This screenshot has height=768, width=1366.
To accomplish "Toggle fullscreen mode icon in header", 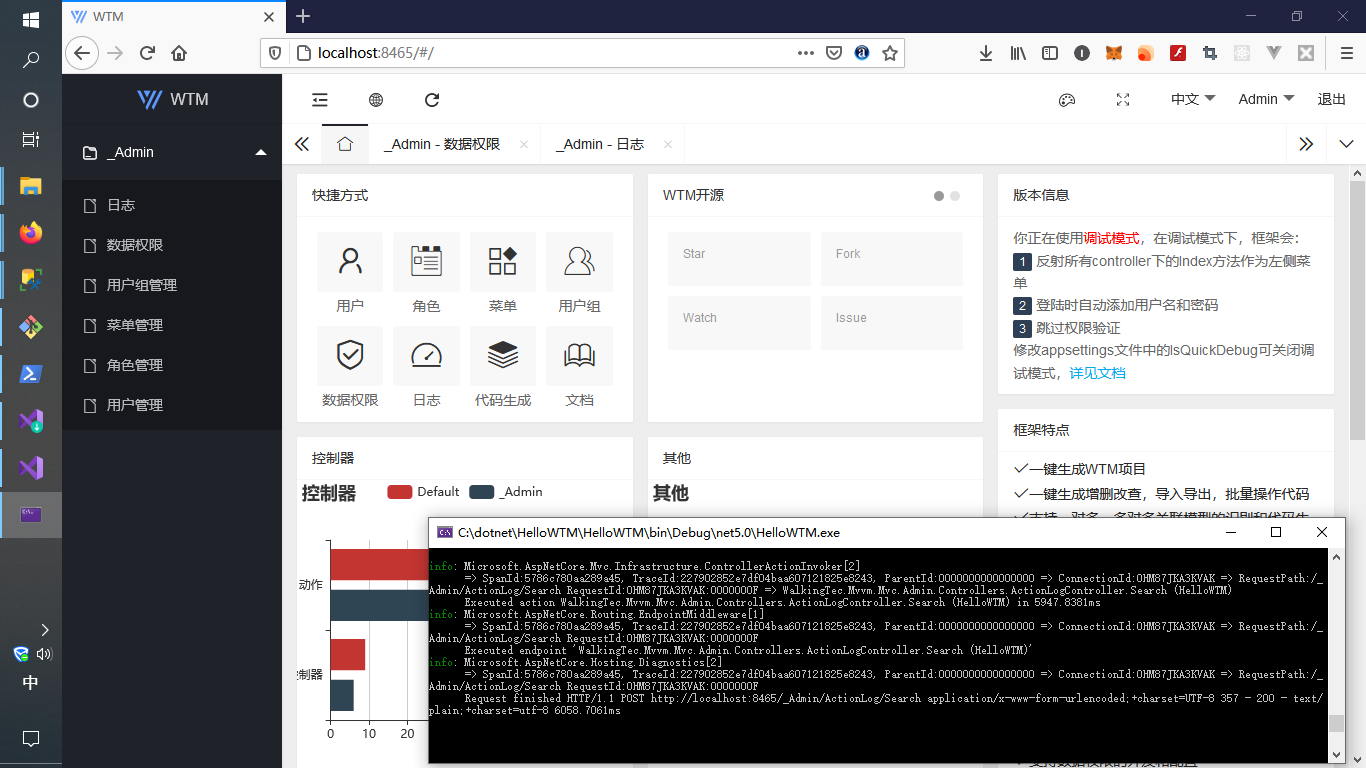I will point(1123,100).
